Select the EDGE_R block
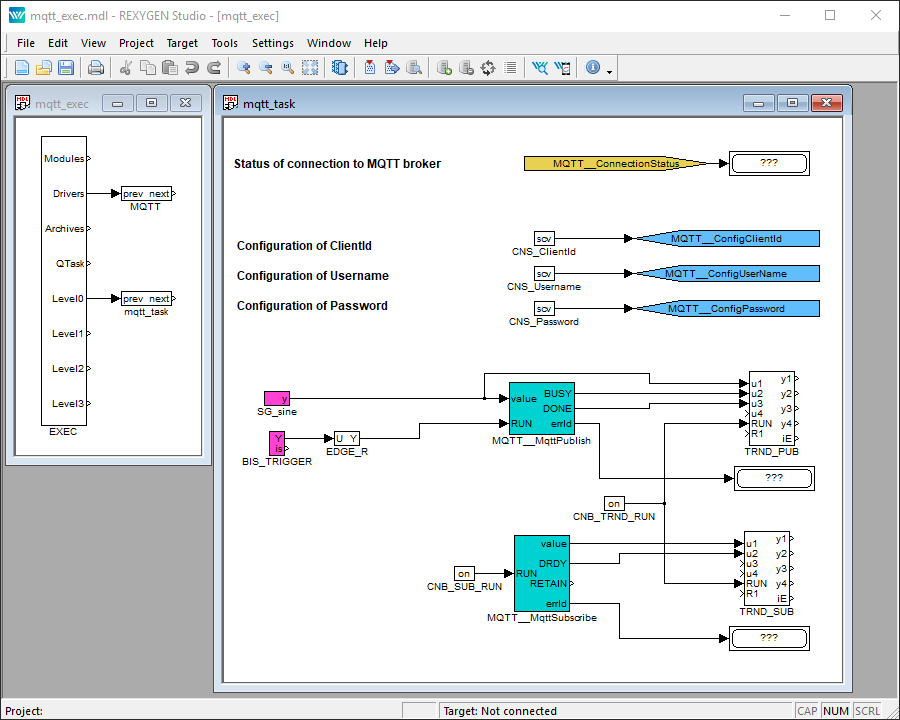 point(347,439)
